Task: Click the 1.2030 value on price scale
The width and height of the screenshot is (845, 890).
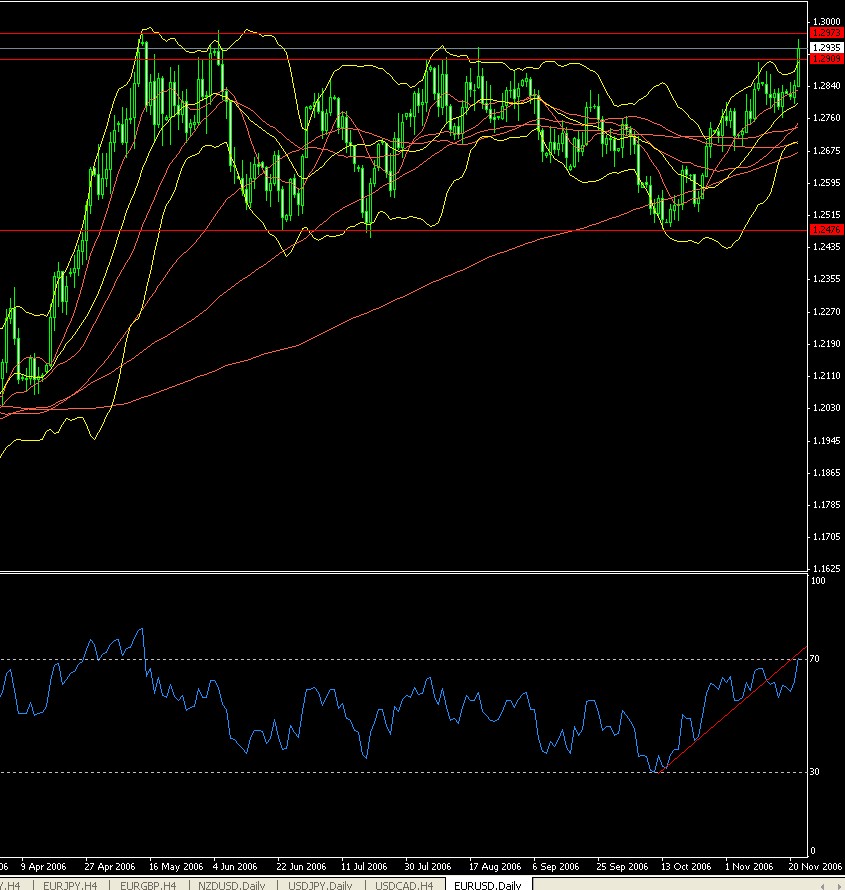Action: (827, 408)
